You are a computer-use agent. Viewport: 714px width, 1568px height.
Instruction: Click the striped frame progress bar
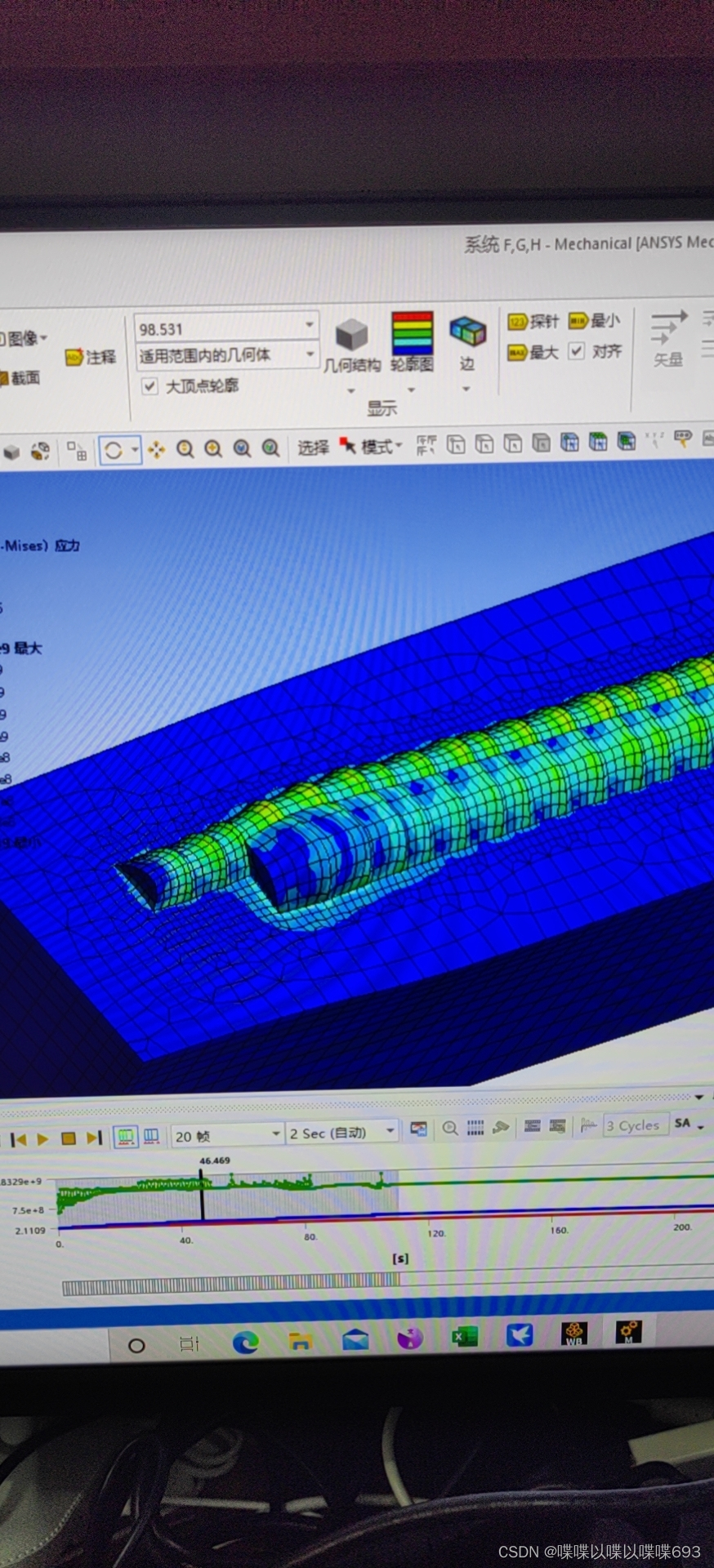(x=231, y=1283)
